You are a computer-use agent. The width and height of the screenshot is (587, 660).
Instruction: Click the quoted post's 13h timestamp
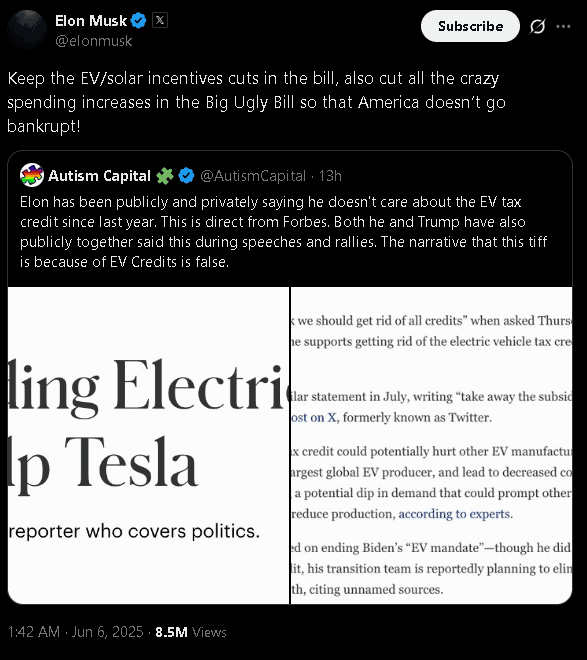tap(330, 176)
